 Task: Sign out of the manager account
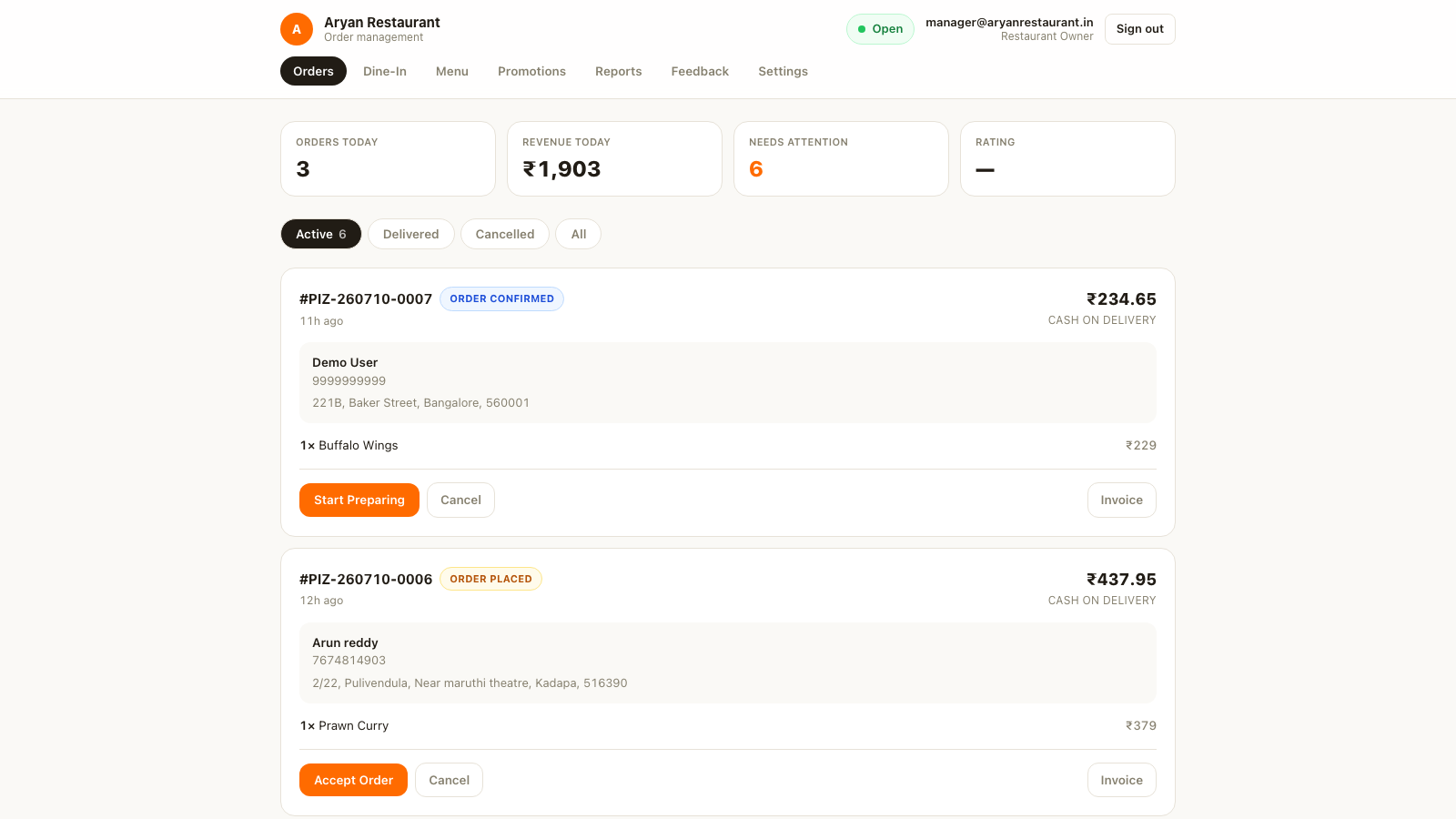coord(1139,29)
